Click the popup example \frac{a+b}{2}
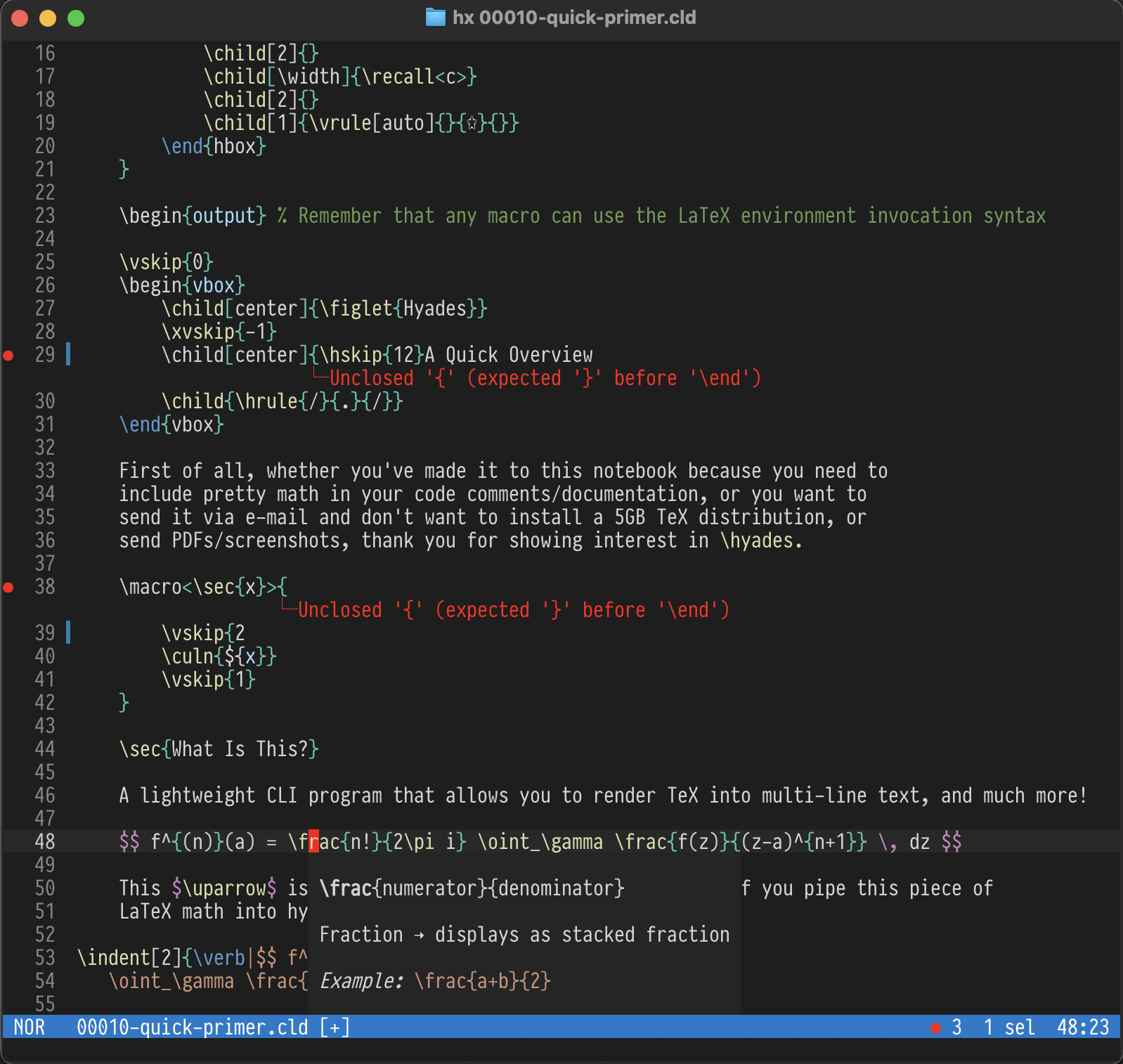Viewport: 1123px width, 1064px height. click(483, 981)
